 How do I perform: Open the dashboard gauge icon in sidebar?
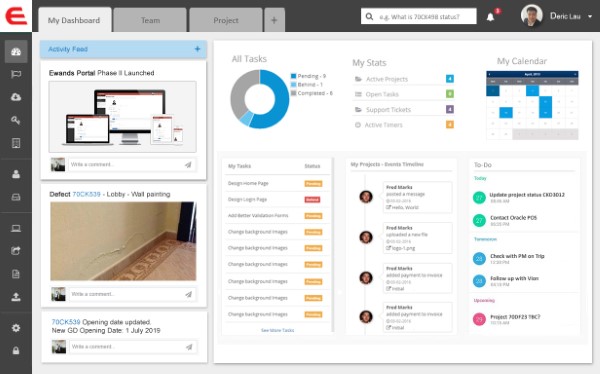[x=16, y=51]
